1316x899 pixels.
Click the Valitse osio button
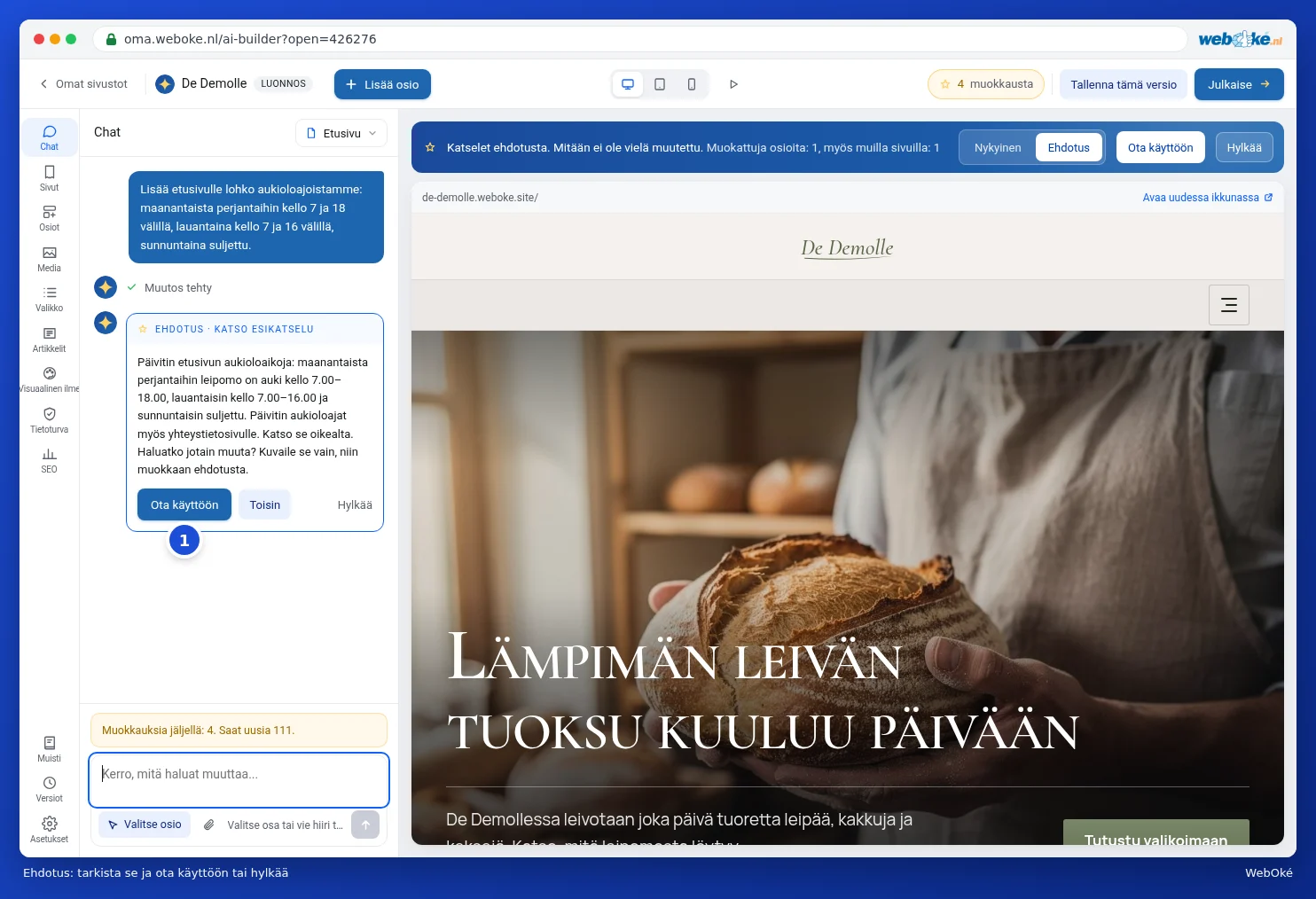coord(145,825)
